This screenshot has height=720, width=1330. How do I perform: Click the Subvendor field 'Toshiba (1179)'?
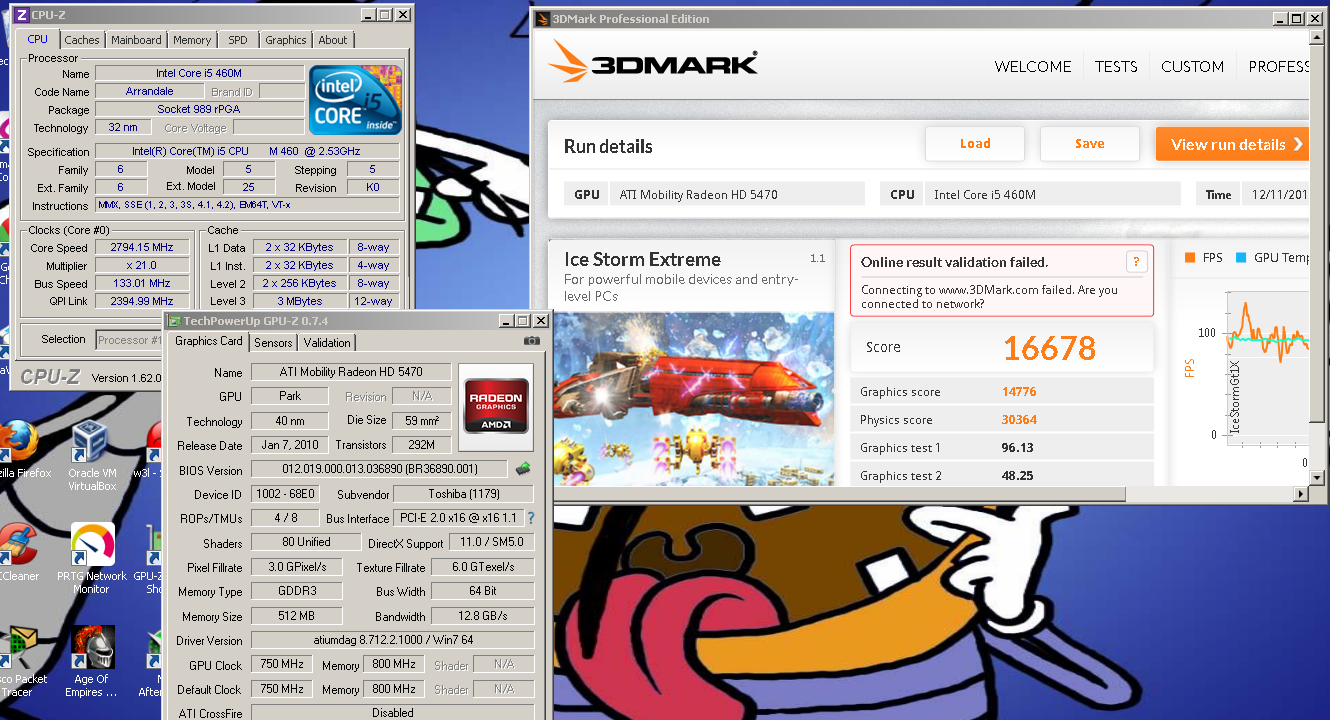(463, 493)
